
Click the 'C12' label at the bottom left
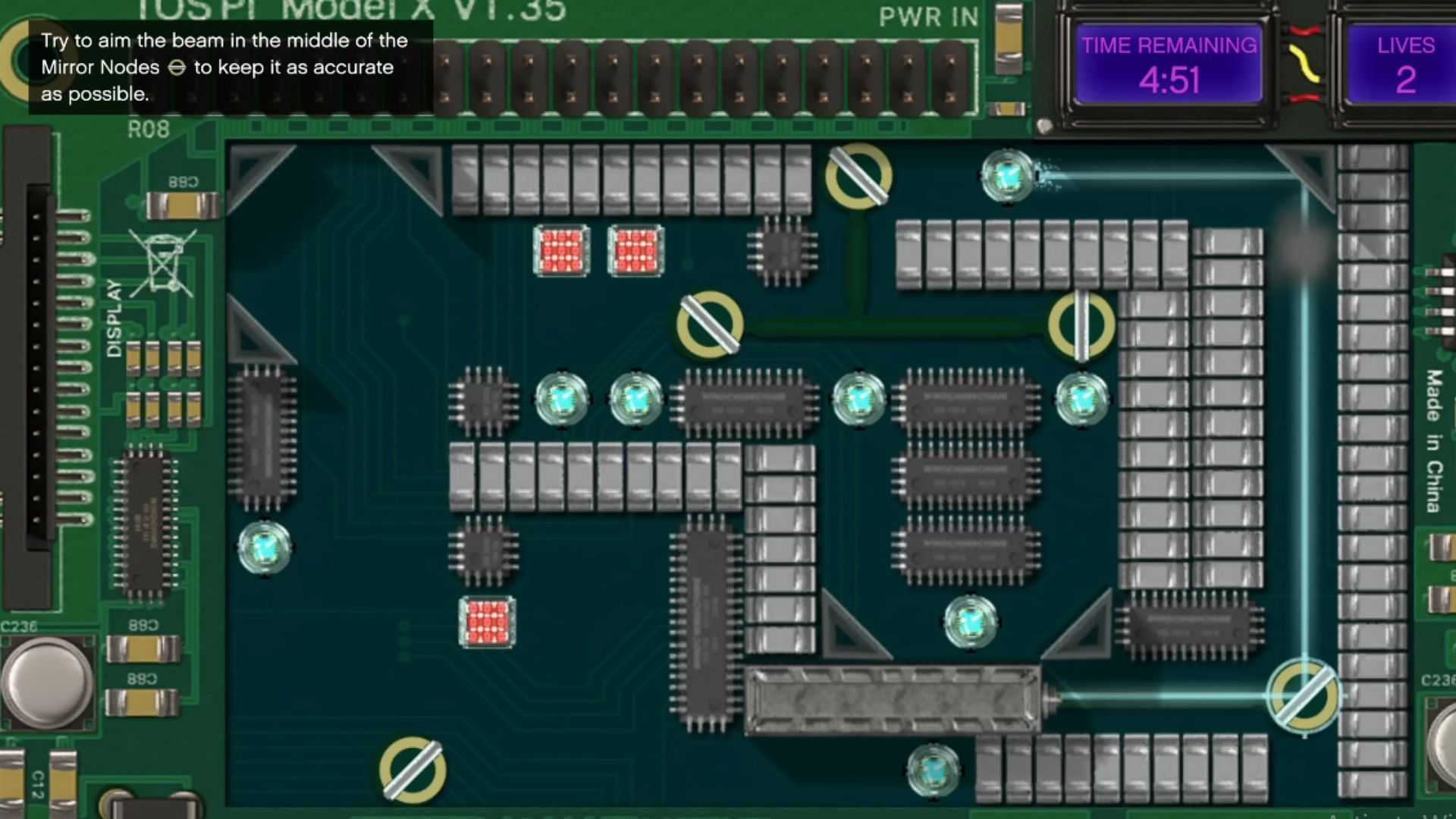(38, 784)
